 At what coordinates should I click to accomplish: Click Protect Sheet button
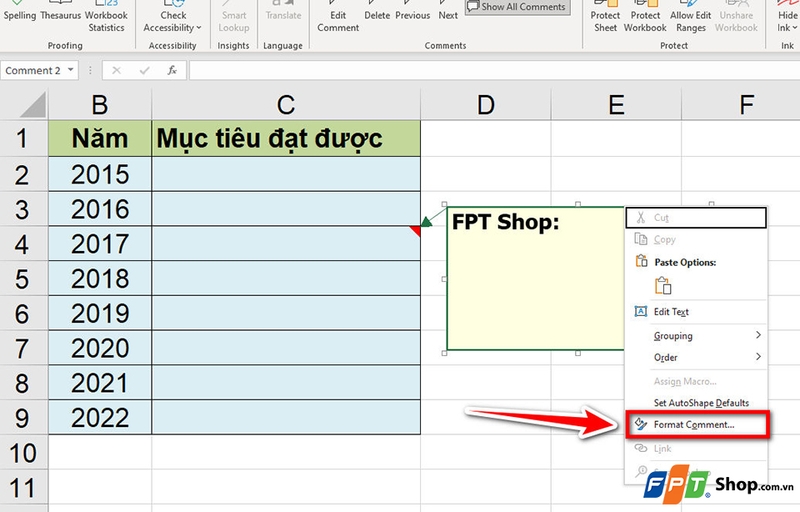point(605,18)
